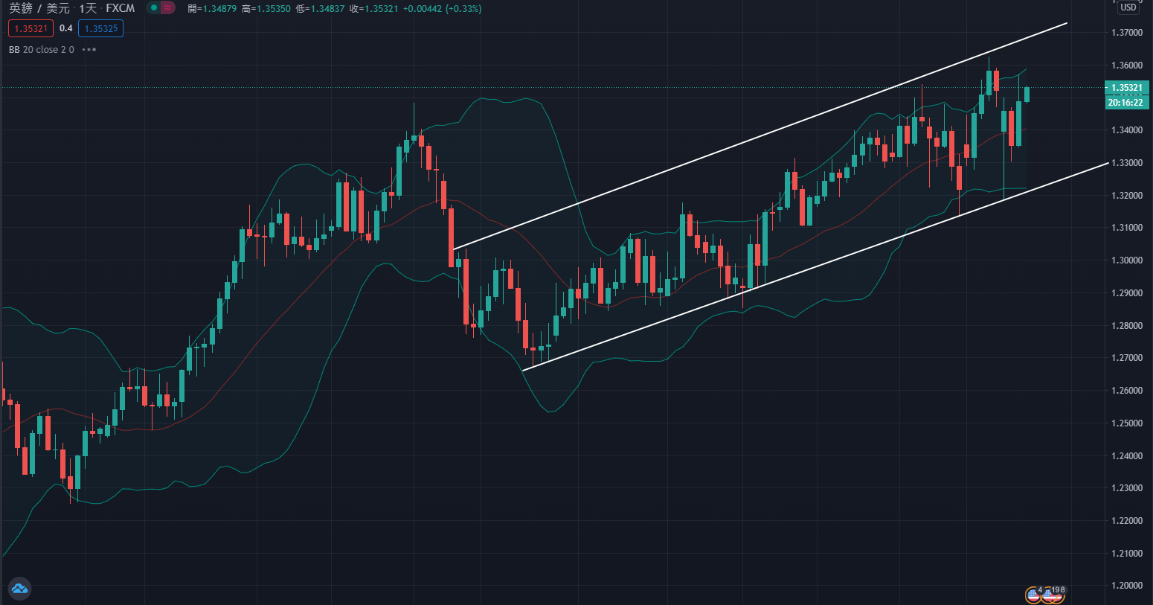Click the market status indicator dot
The image size is (1153, 605).
pos(152,8)
